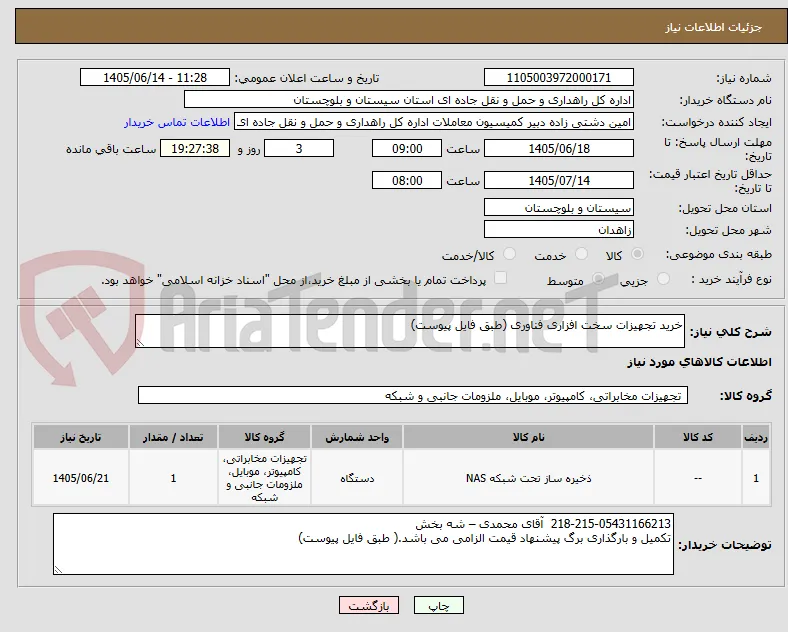
Task: Select the کالا/خدمت radio button
Action: coord(510,254)
